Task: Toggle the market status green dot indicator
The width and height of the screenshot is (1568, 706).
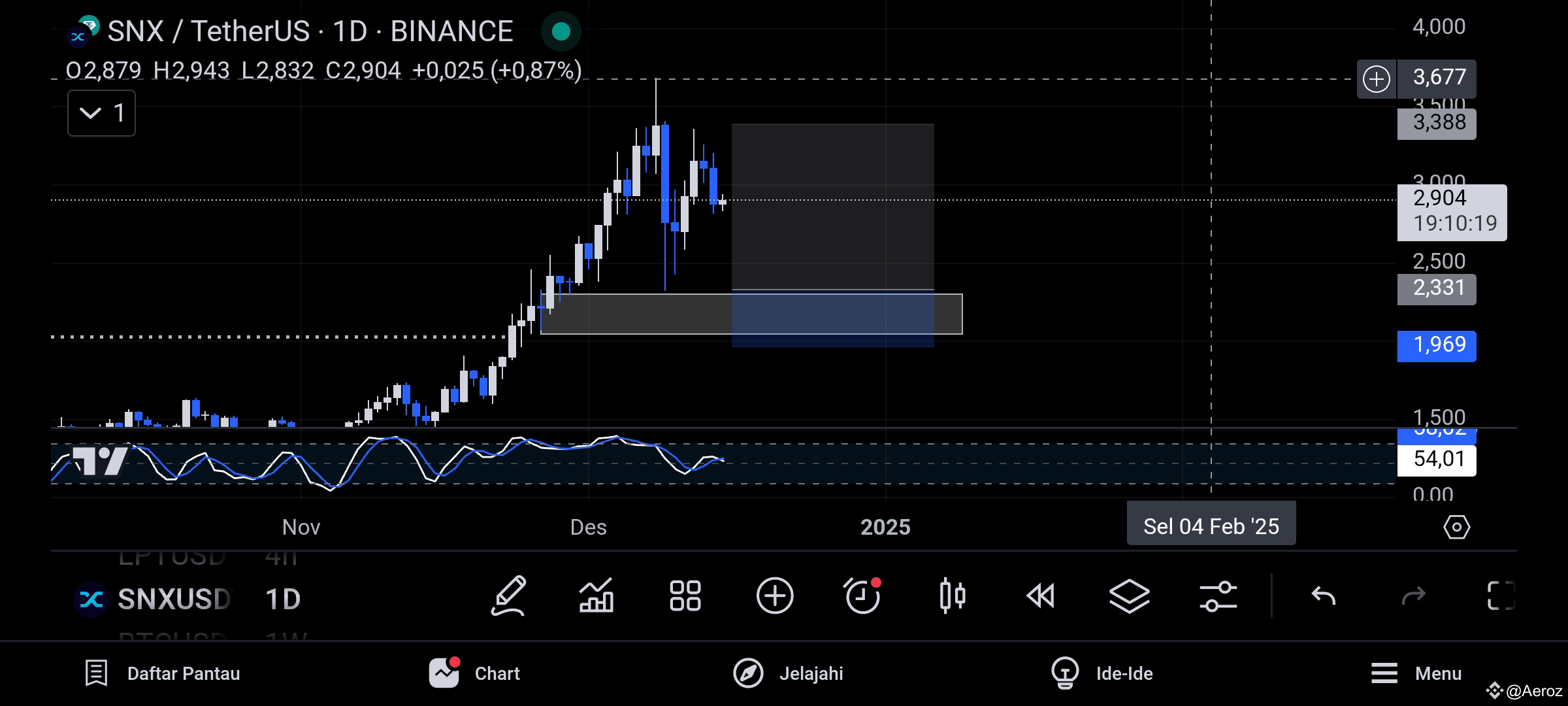Action: point(561,31)
